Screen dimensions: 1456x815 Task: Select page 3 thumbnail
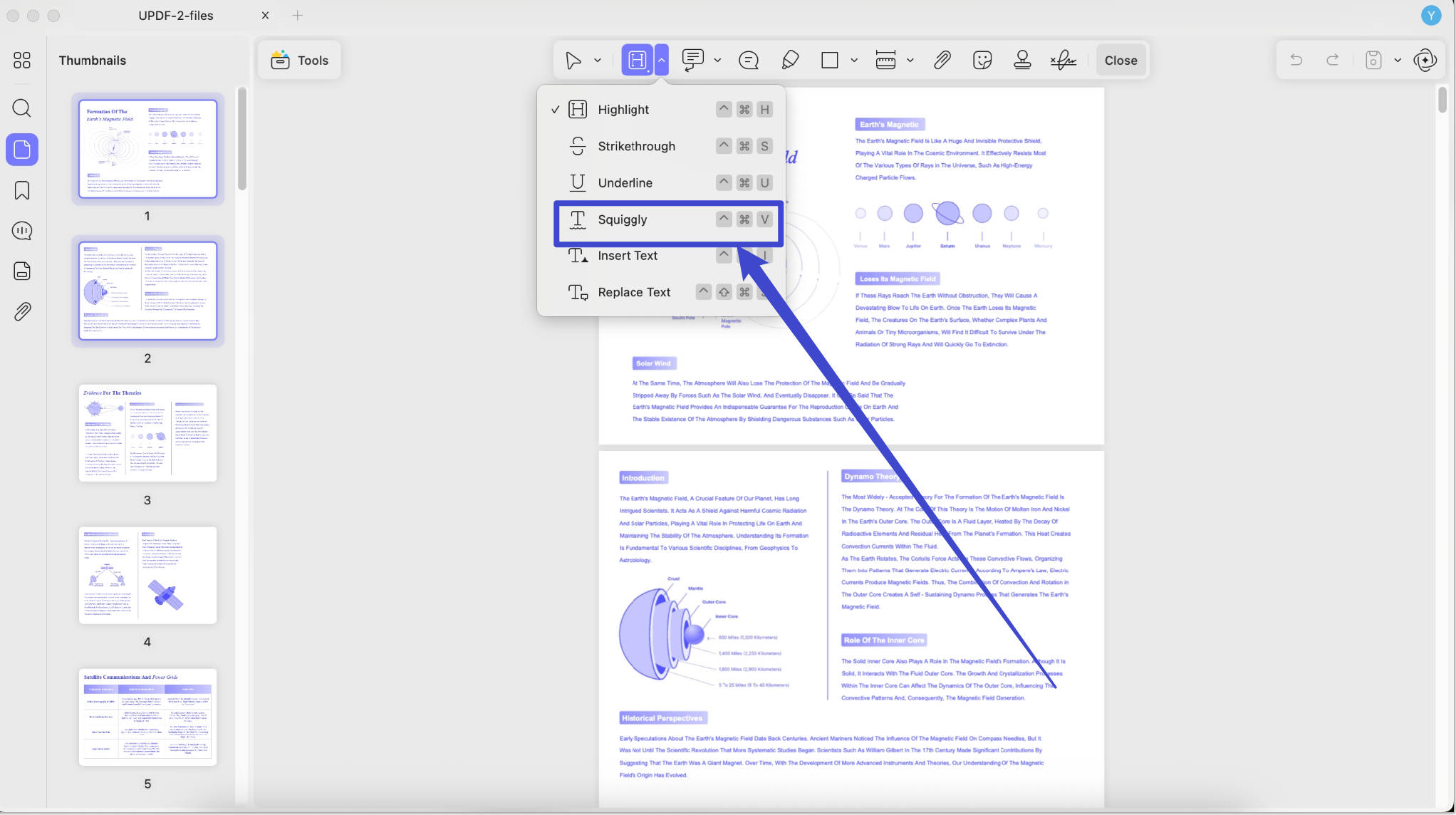[x=147, y=433]
